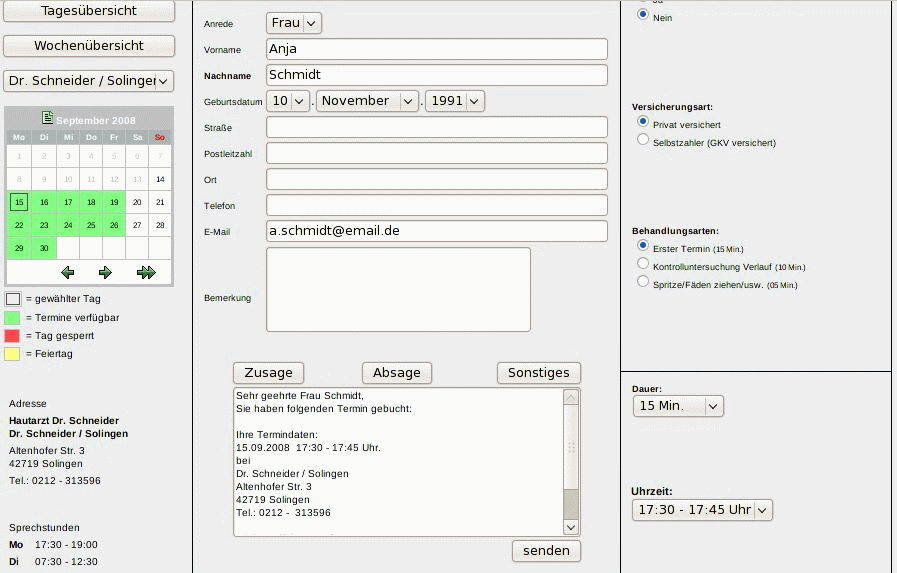Click the document icon beside September 2008
897x573 pixels.
(47, 119)
